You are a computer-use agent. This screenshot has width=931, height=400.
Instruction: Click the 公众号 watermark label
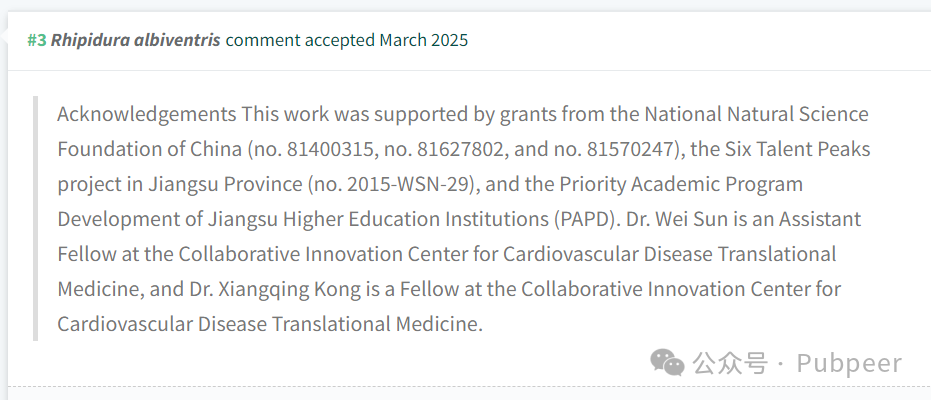point(731,363)
